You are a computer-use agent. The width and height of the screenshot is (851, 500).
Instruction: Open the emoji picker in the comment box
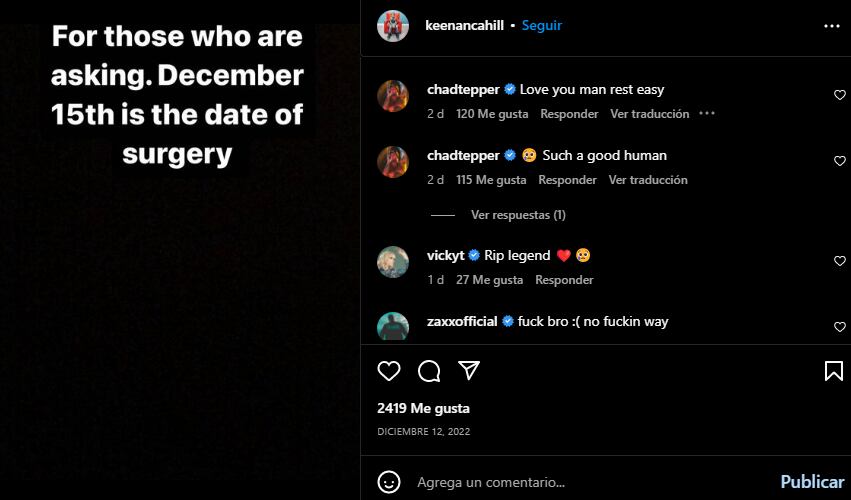coord(390,481)
